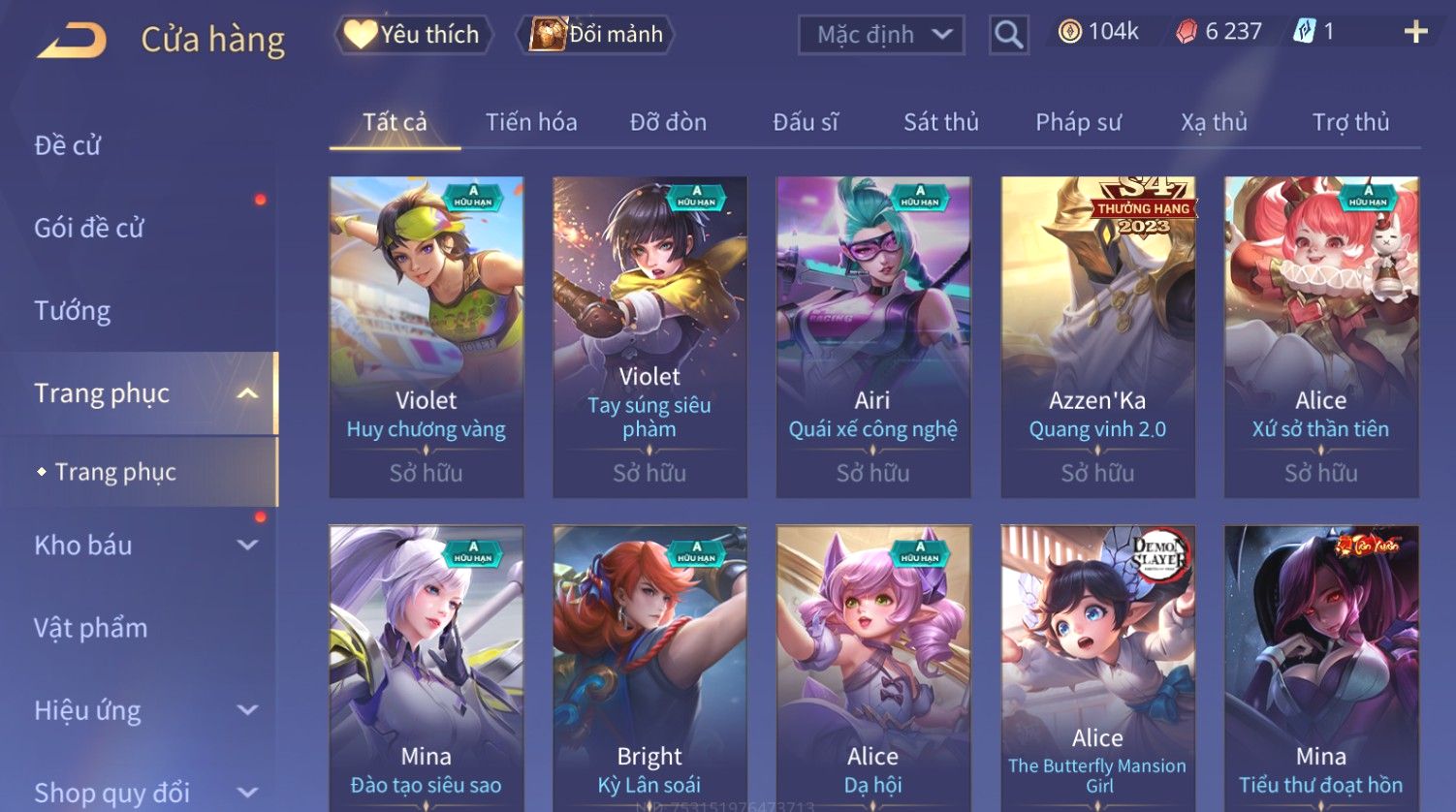
Task: Select Airi Quái xế công nghệ skin
Action: tap(873, 337)
